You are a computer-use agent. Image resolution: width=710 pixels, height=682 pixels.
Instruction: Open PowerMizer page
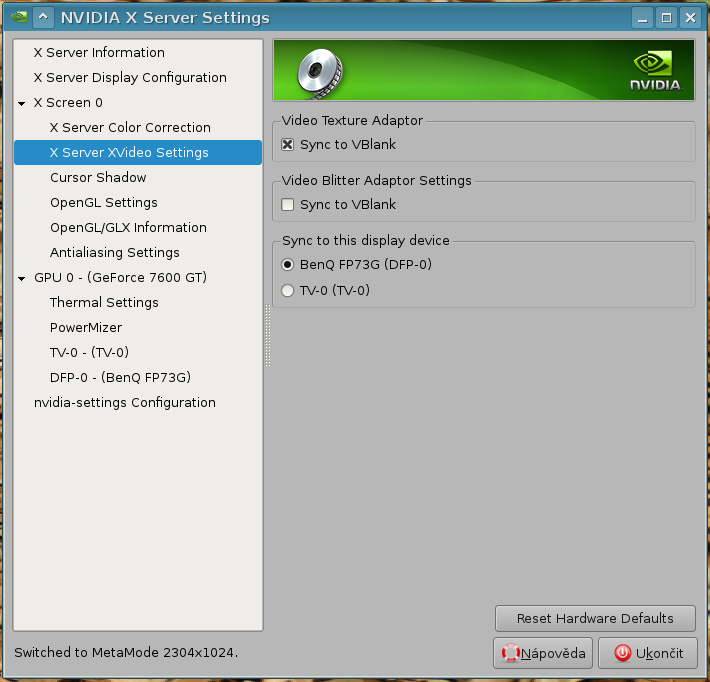click(x=86, y=327)
